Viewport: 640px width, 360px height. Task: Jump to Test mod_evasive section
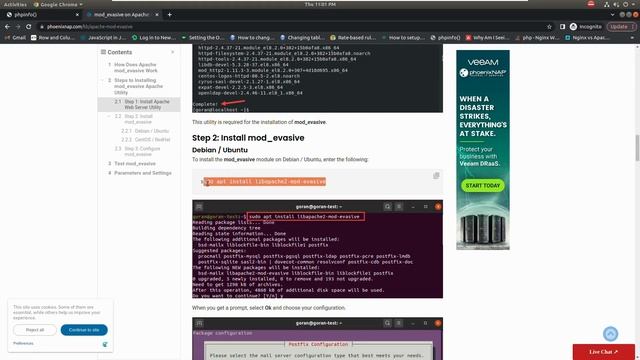(135, 164)
